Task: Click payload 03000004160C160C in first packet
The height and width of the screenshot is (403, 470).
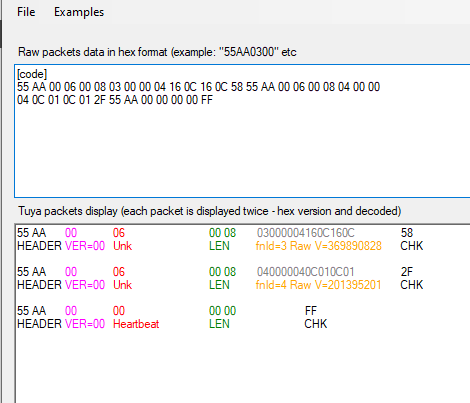Action: coord(306,233)
